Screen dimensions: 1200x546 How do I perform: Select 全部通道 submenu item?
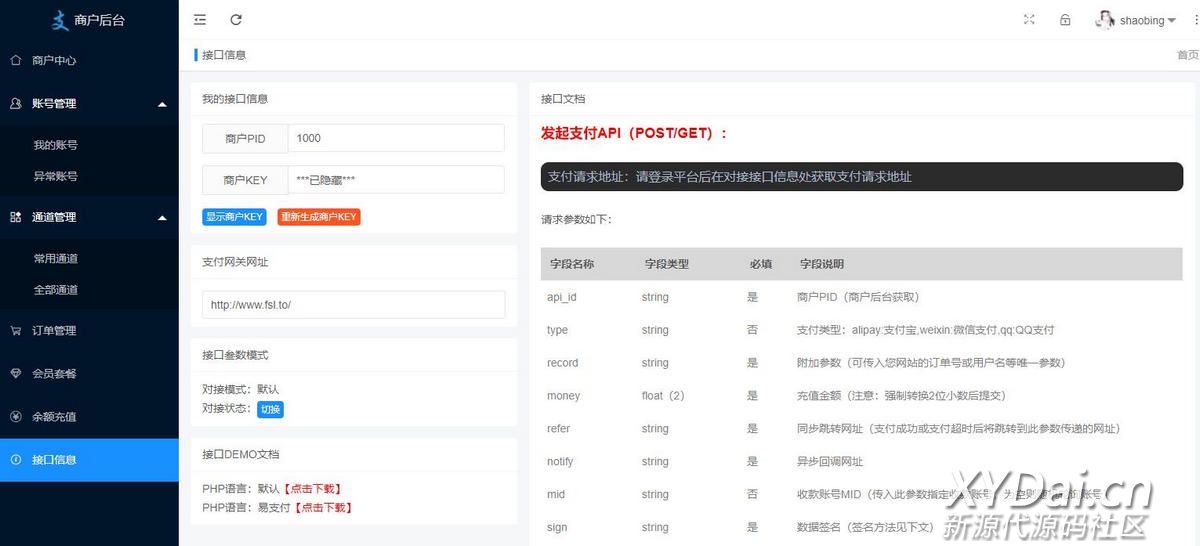coord(55,290)
